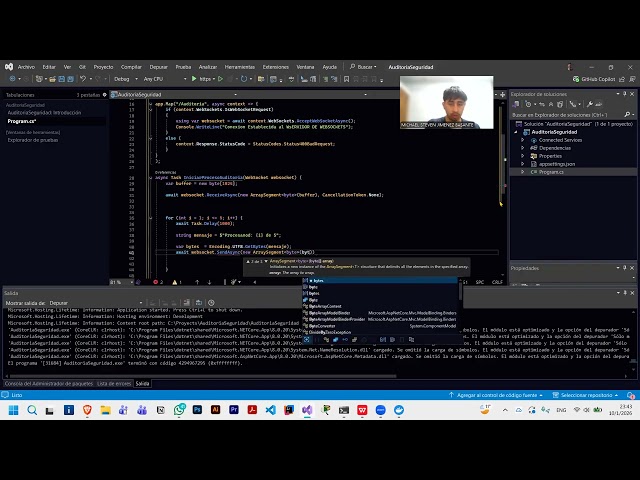The height and width of the screenshot is (480, 640).
Task: Click Agregar al control de código fuente
Action: (496, 395)
